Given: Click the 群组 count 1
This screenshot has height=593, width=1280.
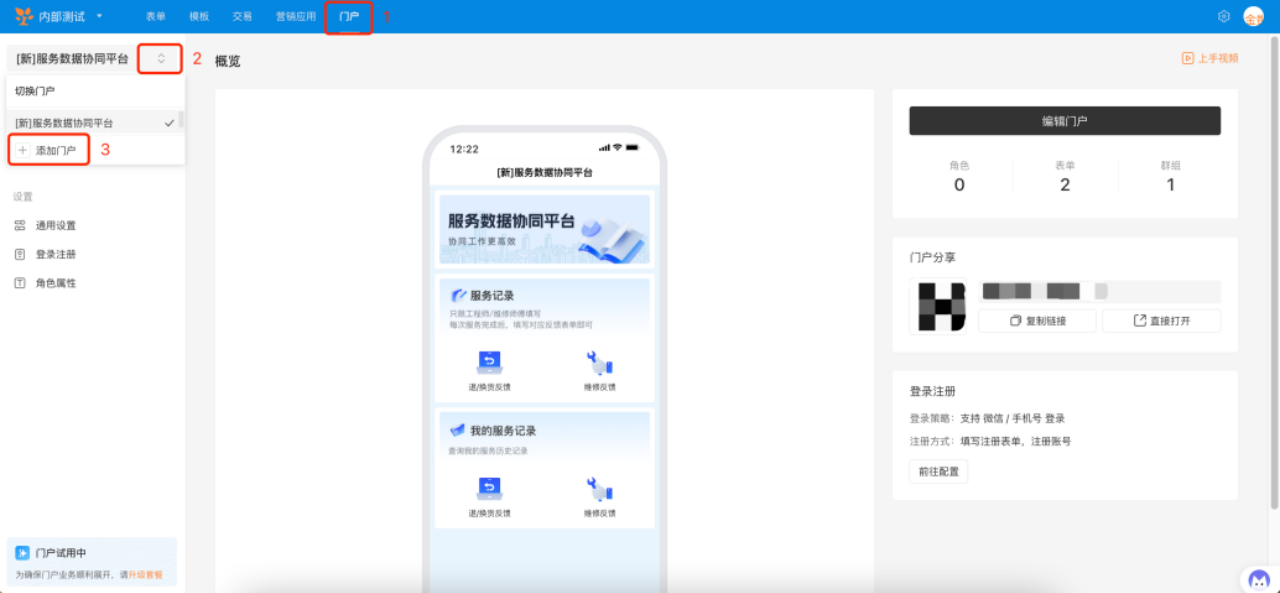Looking at the screenshot, I should pos(1171,185).
